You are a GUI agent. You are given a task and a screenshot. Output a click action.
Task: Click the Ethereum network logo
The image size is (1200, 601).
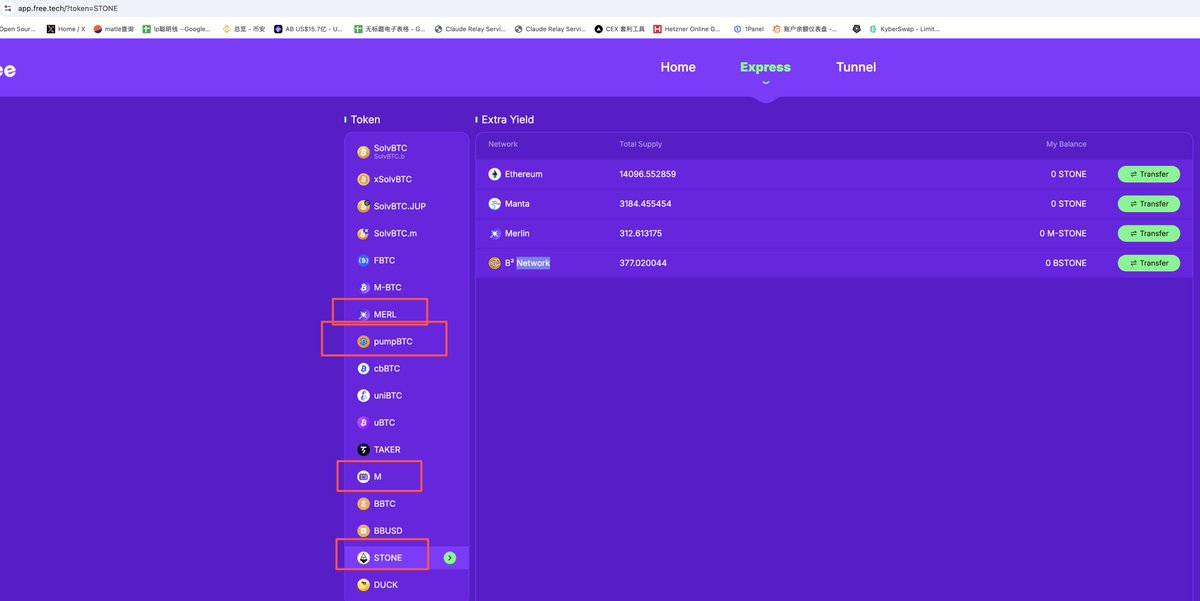[x=494, y=174]
